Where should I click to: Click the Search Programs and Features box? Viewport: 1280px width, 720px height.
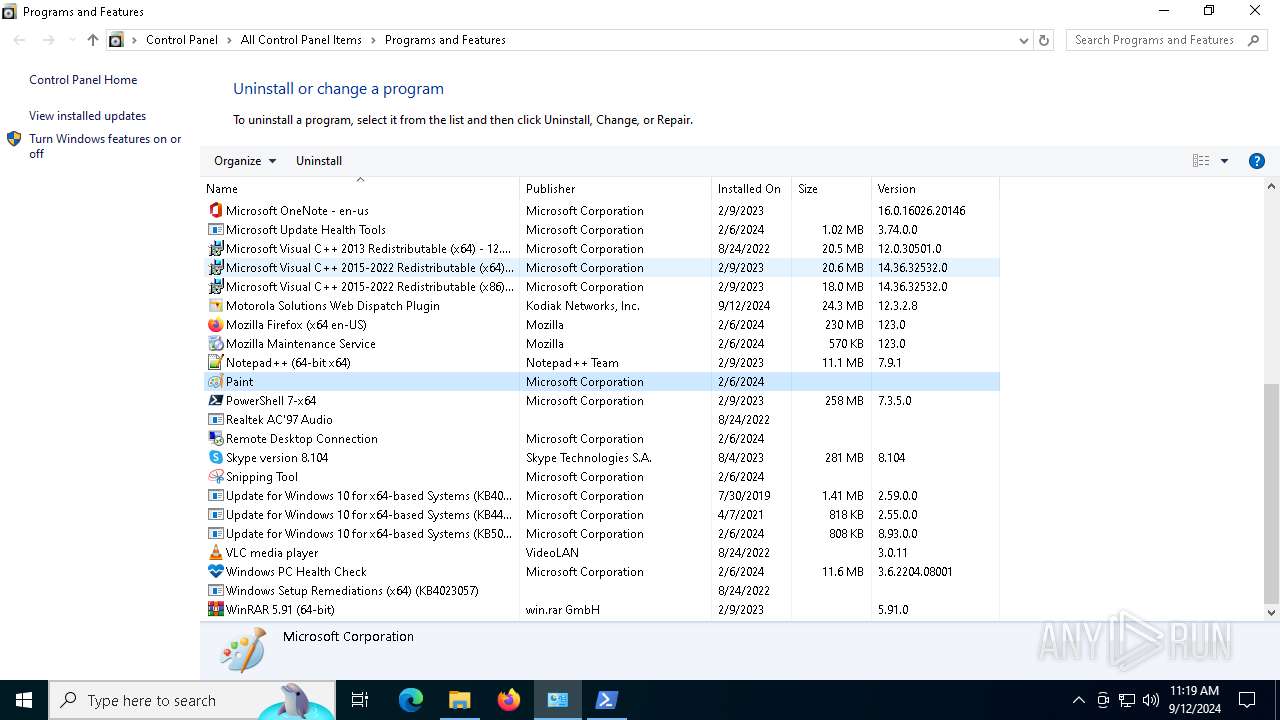pos(1153,40)
